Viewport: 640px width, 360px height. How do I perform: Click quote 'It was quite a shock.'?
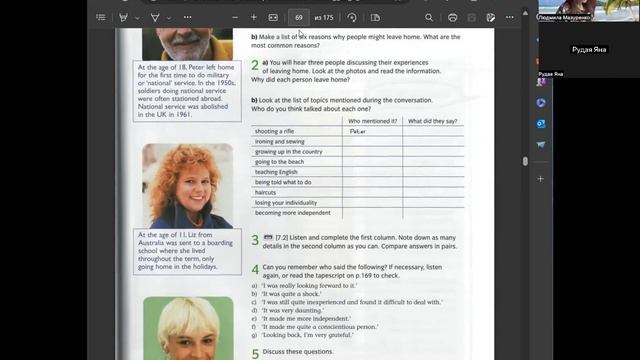click(291, 294)
